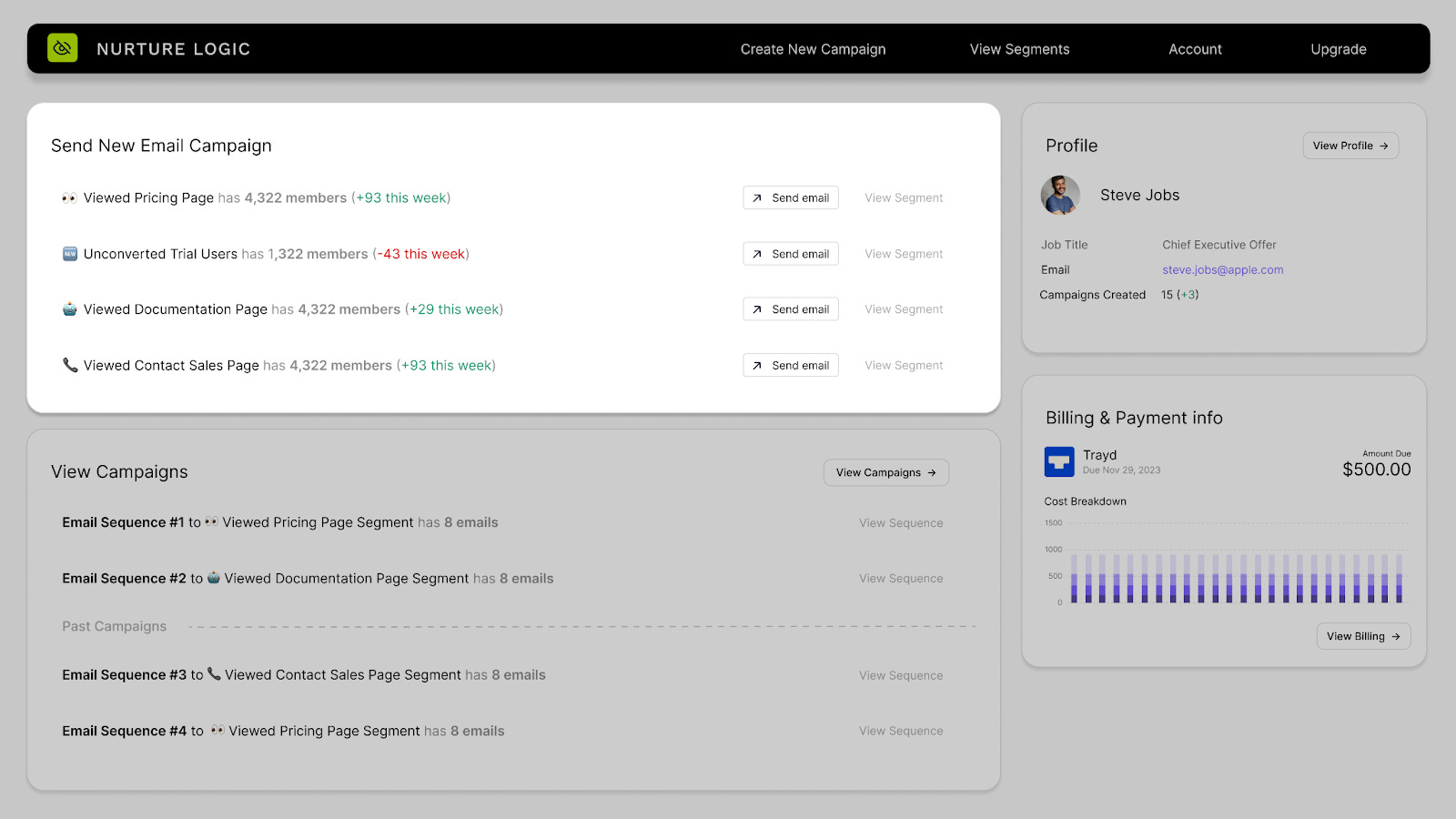Click the robot emoji in Email Sequence #2 row
Image resolution: width=1456 pixels, height=819 pixels.
coord(214,577)
